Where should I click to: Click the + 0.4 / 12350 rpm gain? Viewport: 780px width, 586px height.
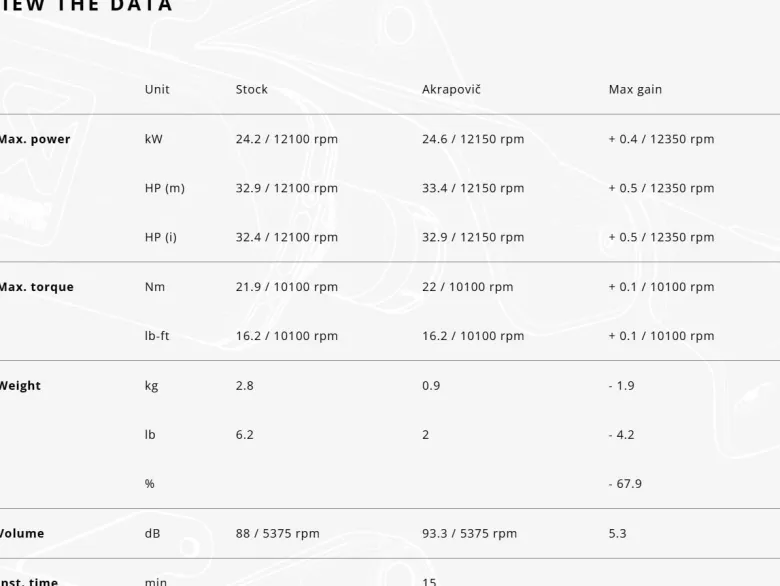pyautogui.click(x=661, y=139)
